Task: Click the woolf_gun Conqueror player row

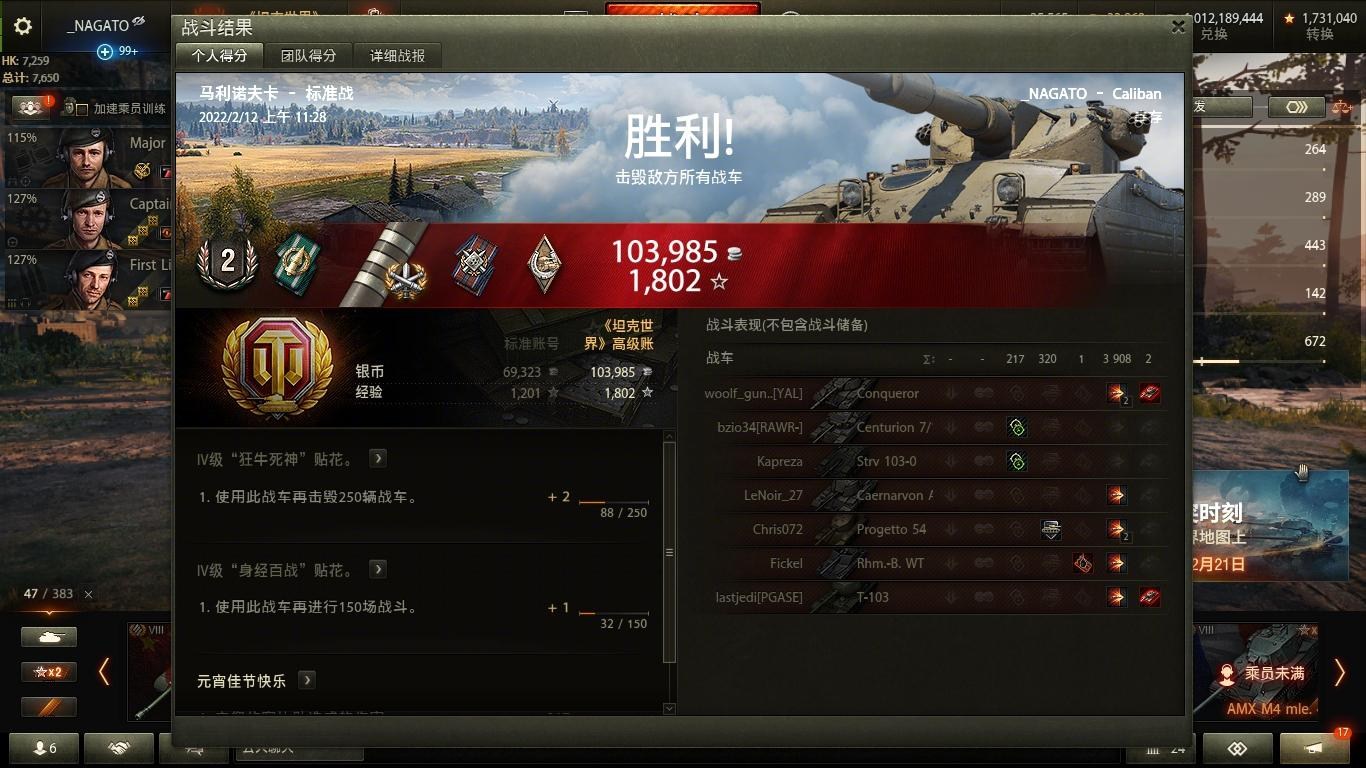Action: pos(935,394)
